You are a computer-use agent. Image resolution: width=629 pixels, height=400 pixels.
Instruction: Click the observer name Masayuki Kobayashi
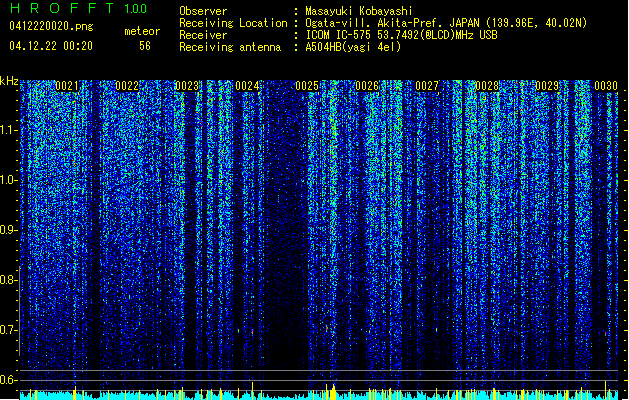pos(359,11)
